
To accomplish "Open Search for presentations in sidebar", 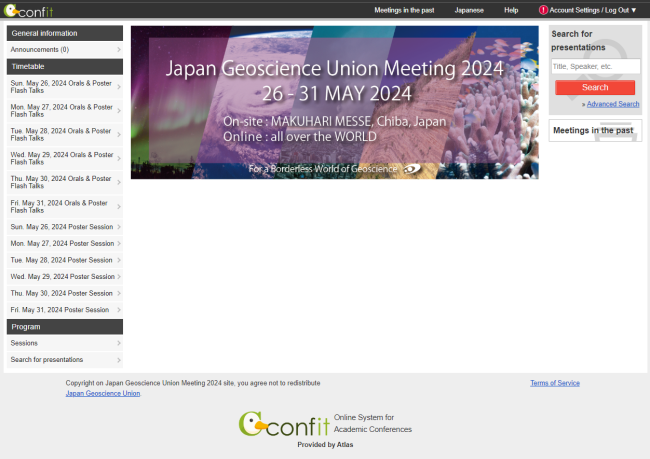I will pos(65,359).
